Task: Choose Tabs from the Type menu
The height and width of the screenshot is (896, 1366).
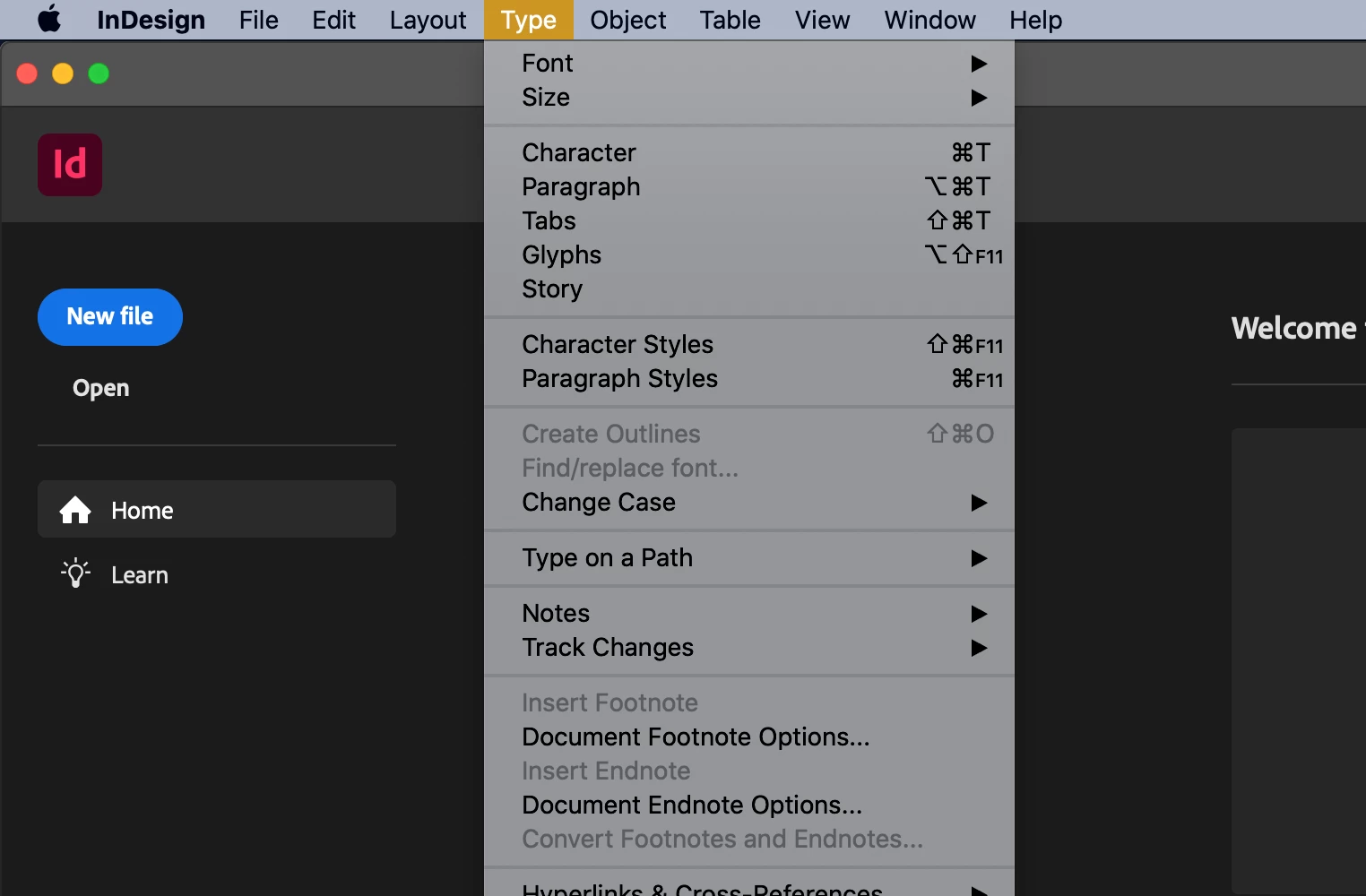Action: (x=749, y=221)
